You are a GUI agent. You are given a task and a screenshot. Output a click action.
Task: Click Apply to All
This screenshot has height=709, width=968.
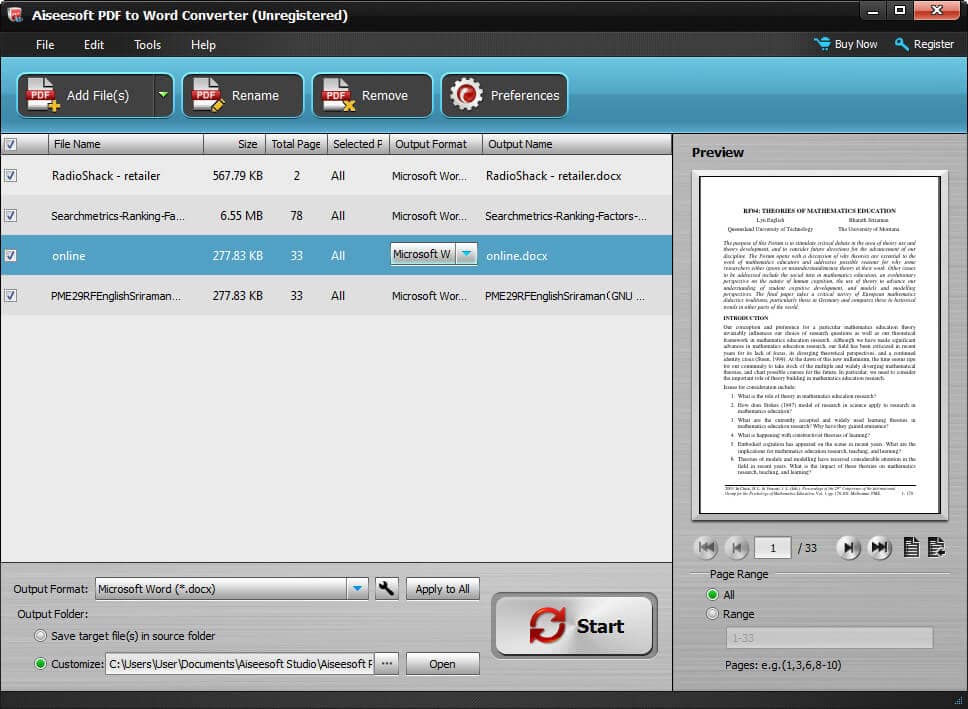(x=442, y=589)
